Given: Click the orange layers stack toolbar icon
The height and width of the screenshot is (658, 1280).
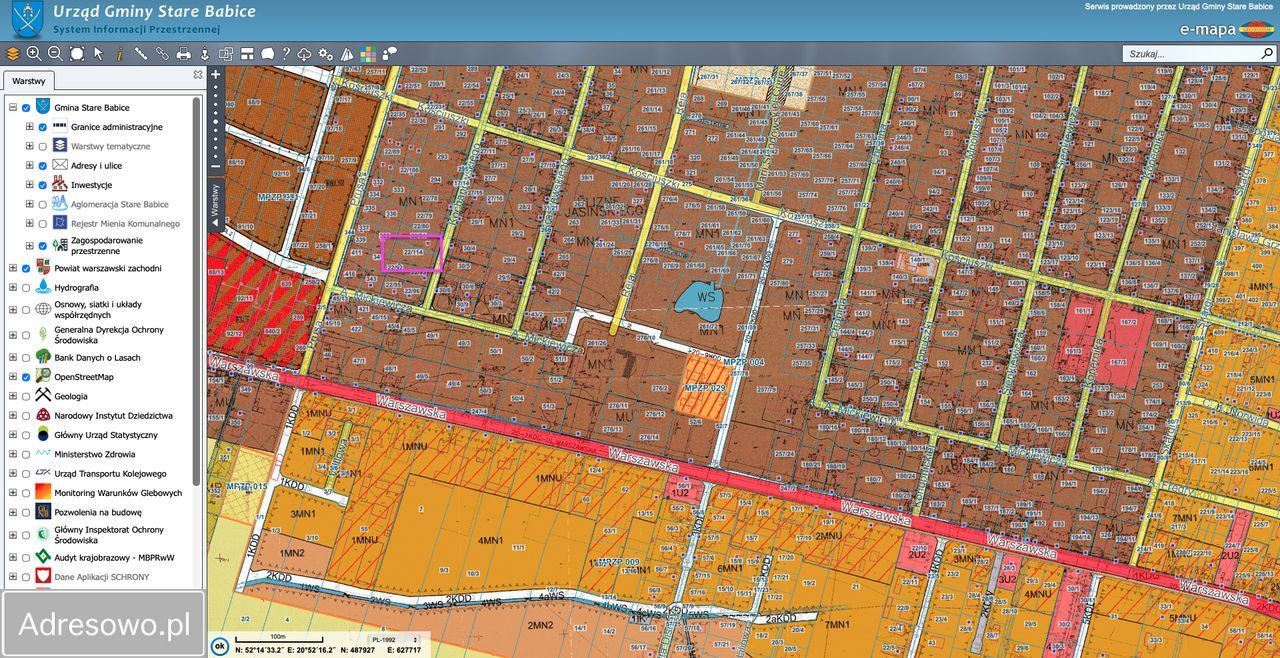Looking at the screenshot, I should tap(13, 54).
